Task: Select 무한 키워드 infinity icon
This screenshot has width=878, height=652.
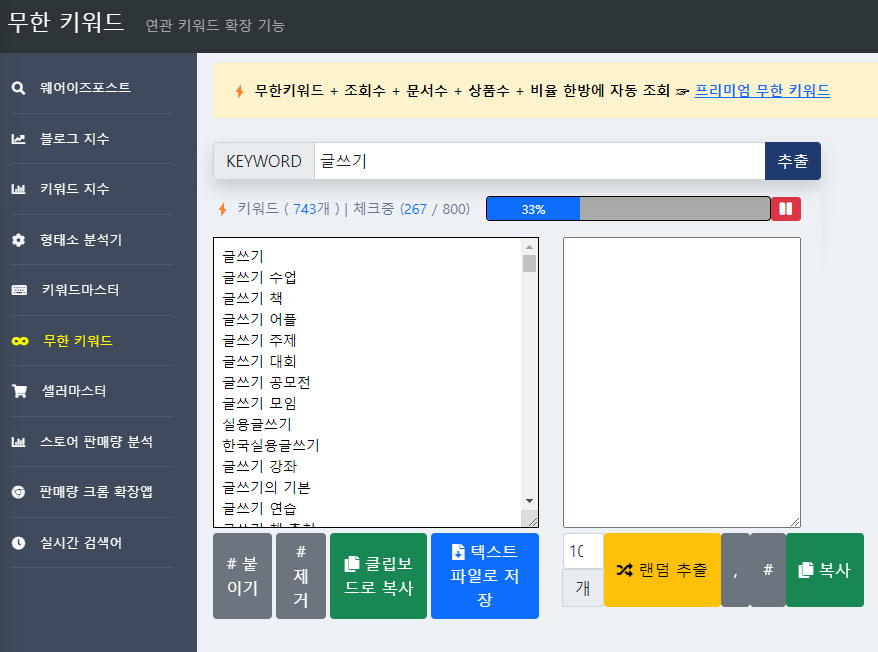Action: pos(20,341)
